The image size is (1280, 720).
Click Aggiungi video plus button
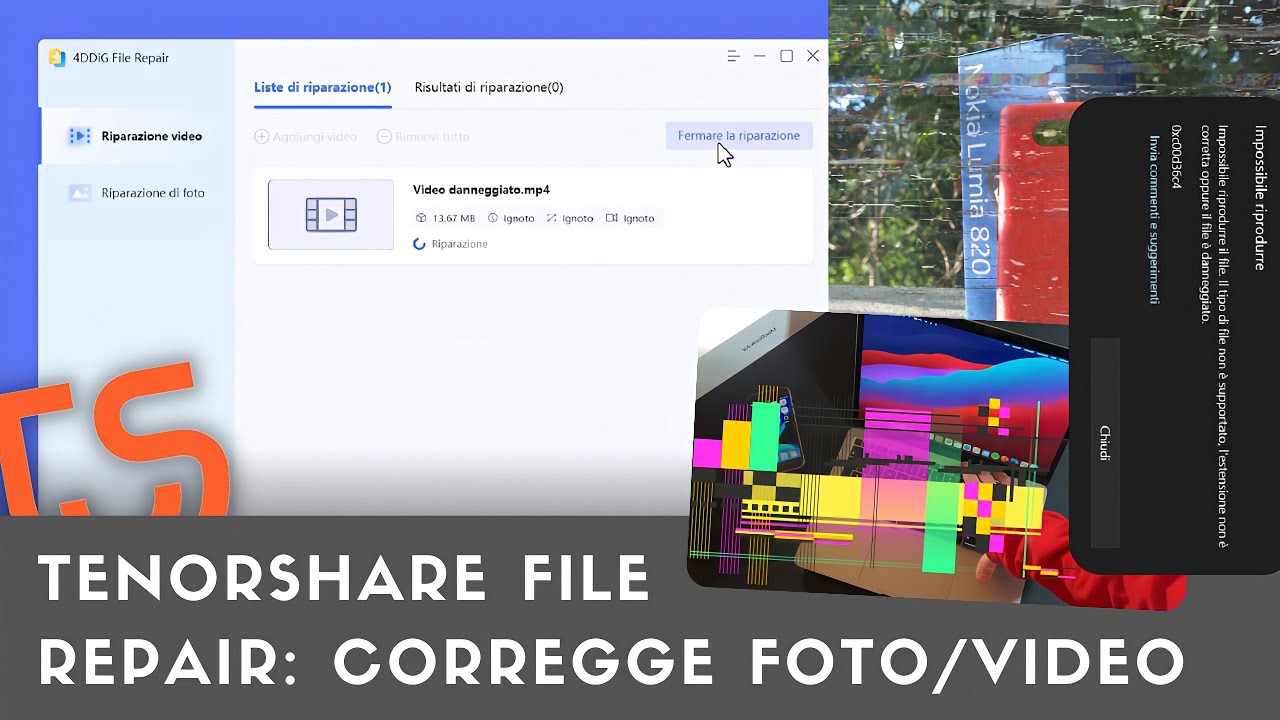(262, 136)
